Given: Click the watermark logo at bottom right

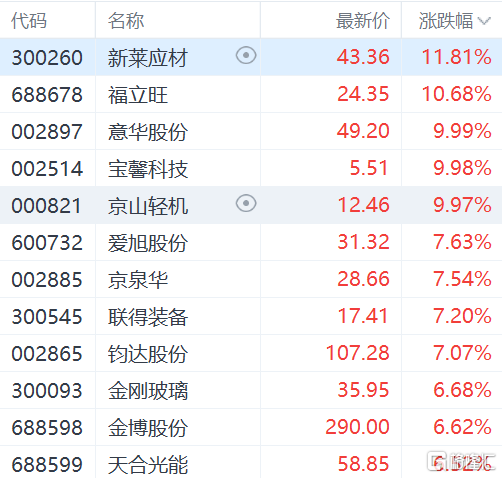Looking at the screenshot, I should [x=461, y=462].
